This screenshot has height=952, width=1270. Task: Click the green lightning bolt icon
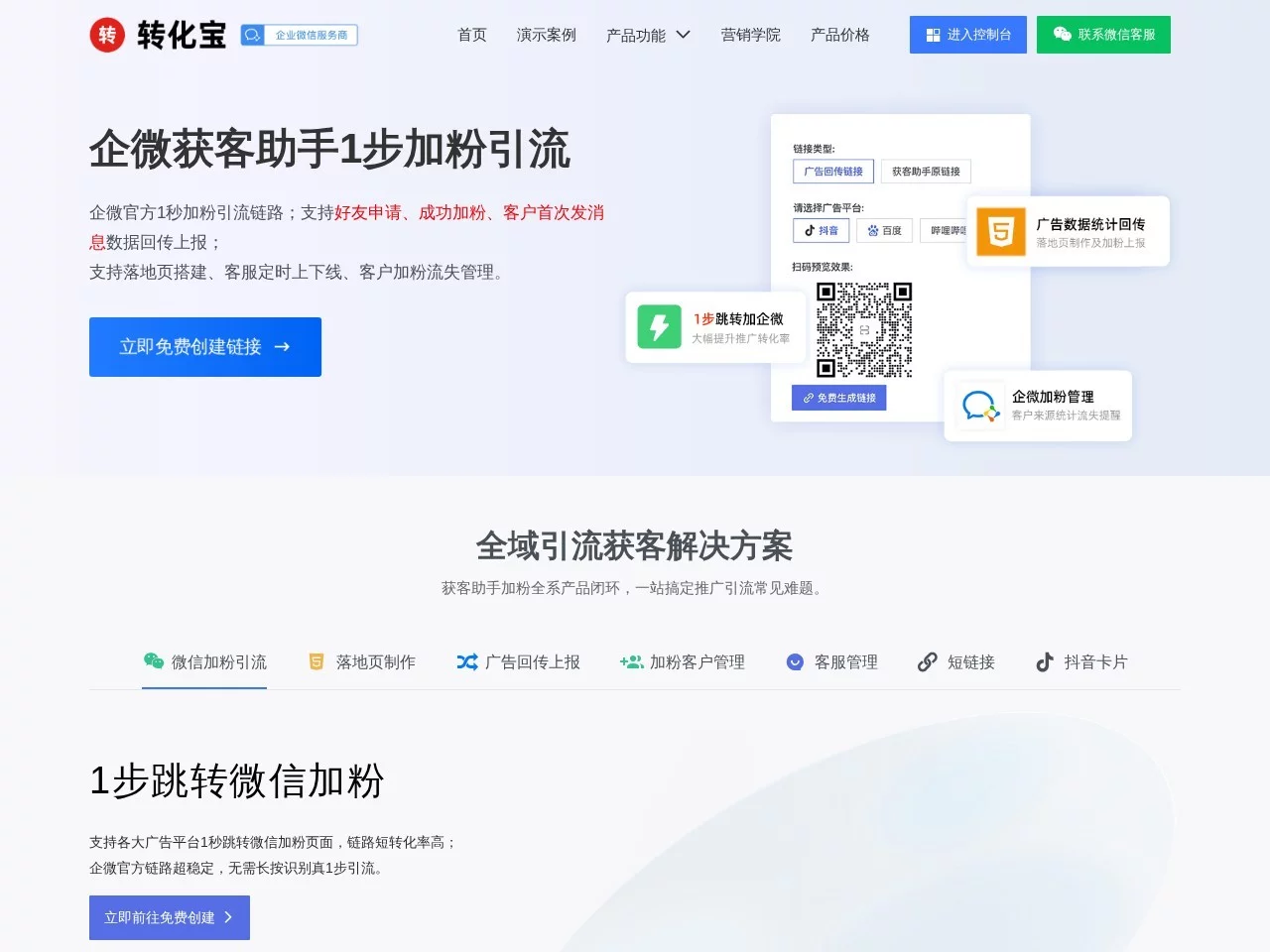click(659, 326)
